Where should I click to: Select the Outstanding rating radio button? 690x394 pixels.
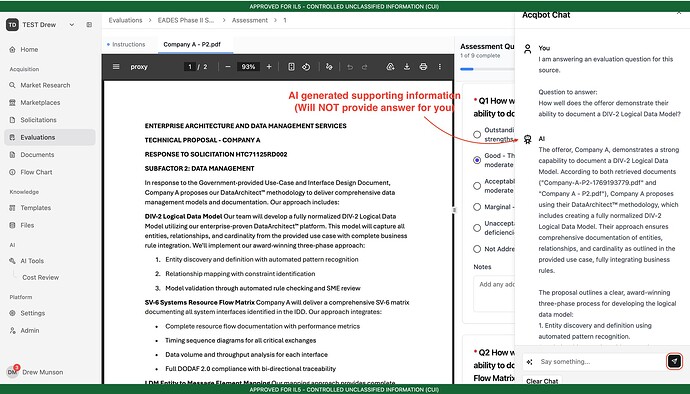(477, 134)
